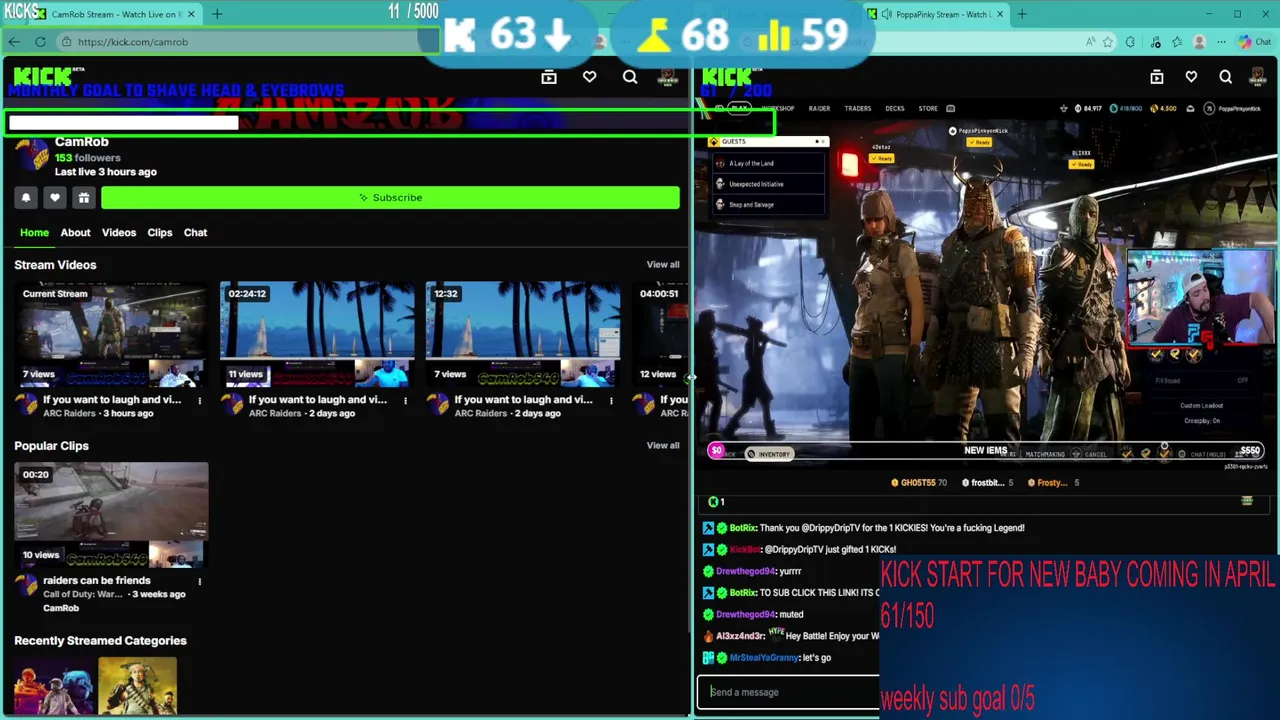
Task: Click heart icon in PoppaPinky window header
Action: [x=1191, y=77]
